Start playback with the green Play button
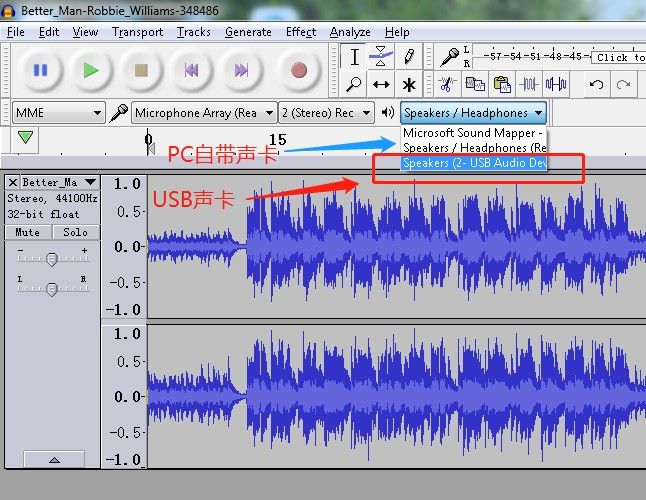646x500 pixels. [91, 70]
